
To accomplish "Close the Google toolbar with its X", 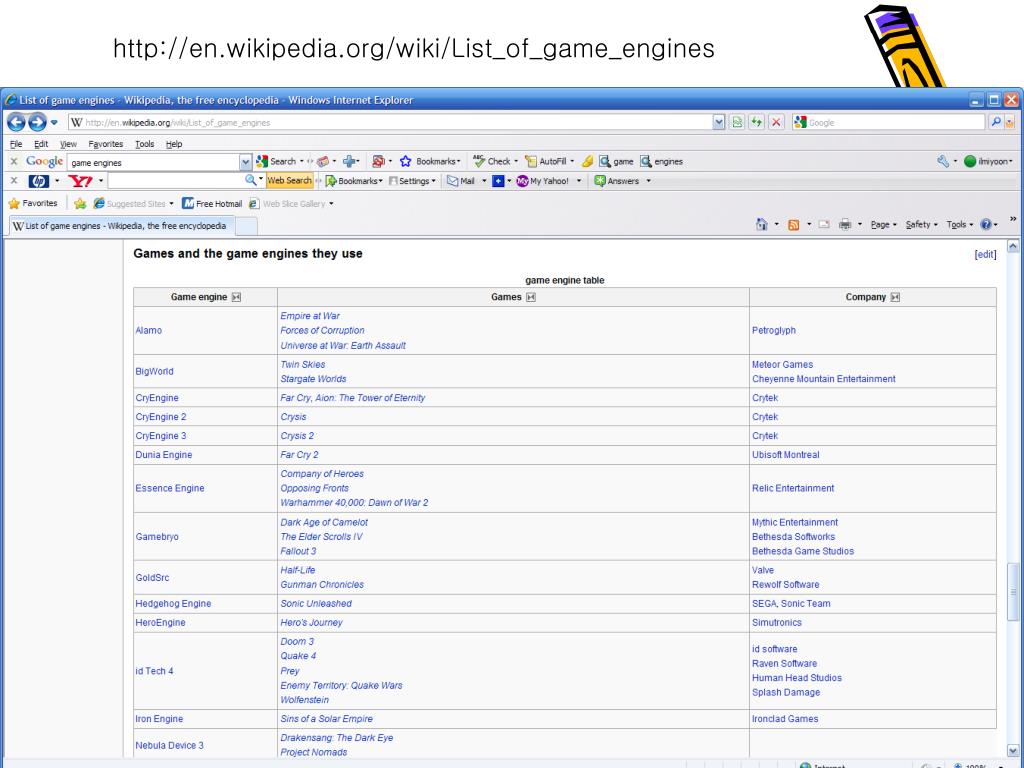I will [x=14, y=161].
